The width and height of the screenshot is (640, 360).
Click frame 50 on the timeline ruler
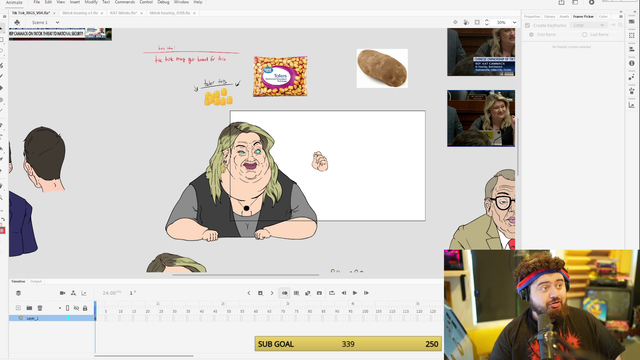pyautogui.click(x=229, y=311)
